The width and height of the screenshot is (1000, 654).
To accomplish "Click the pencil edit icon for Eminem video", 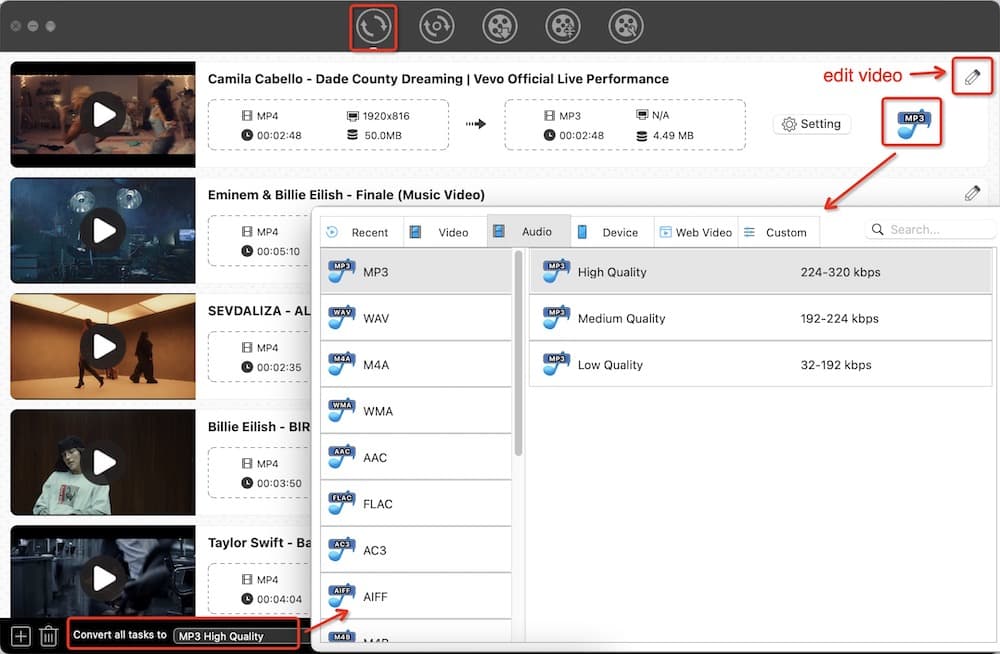I will (x=972, y=193).
